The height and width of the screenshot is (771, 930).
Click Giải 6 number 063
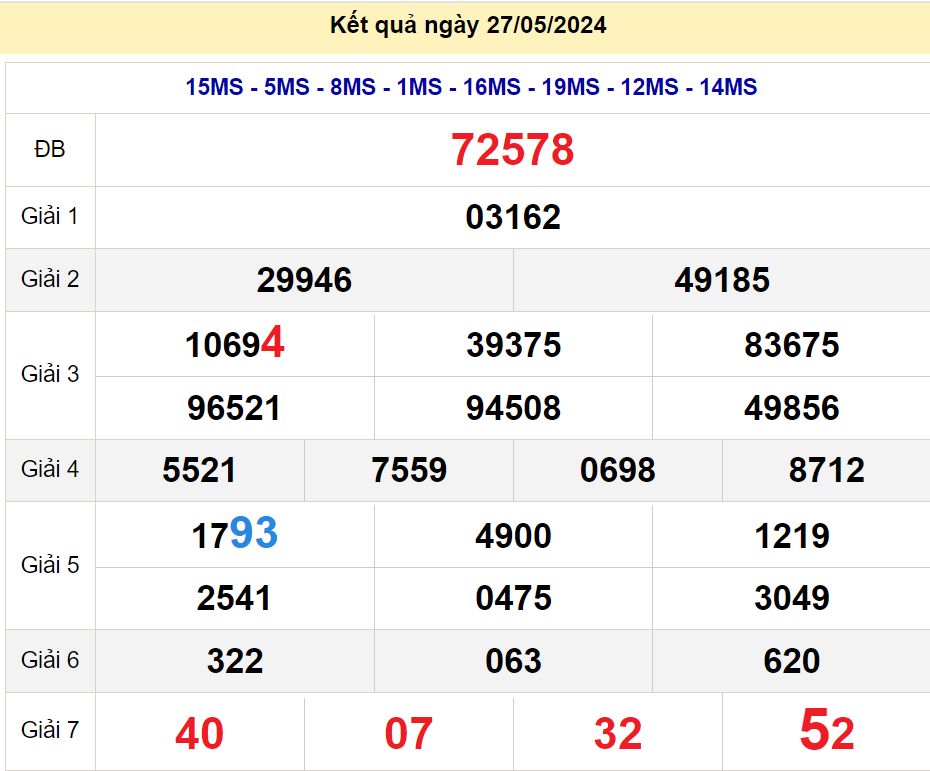513,661
